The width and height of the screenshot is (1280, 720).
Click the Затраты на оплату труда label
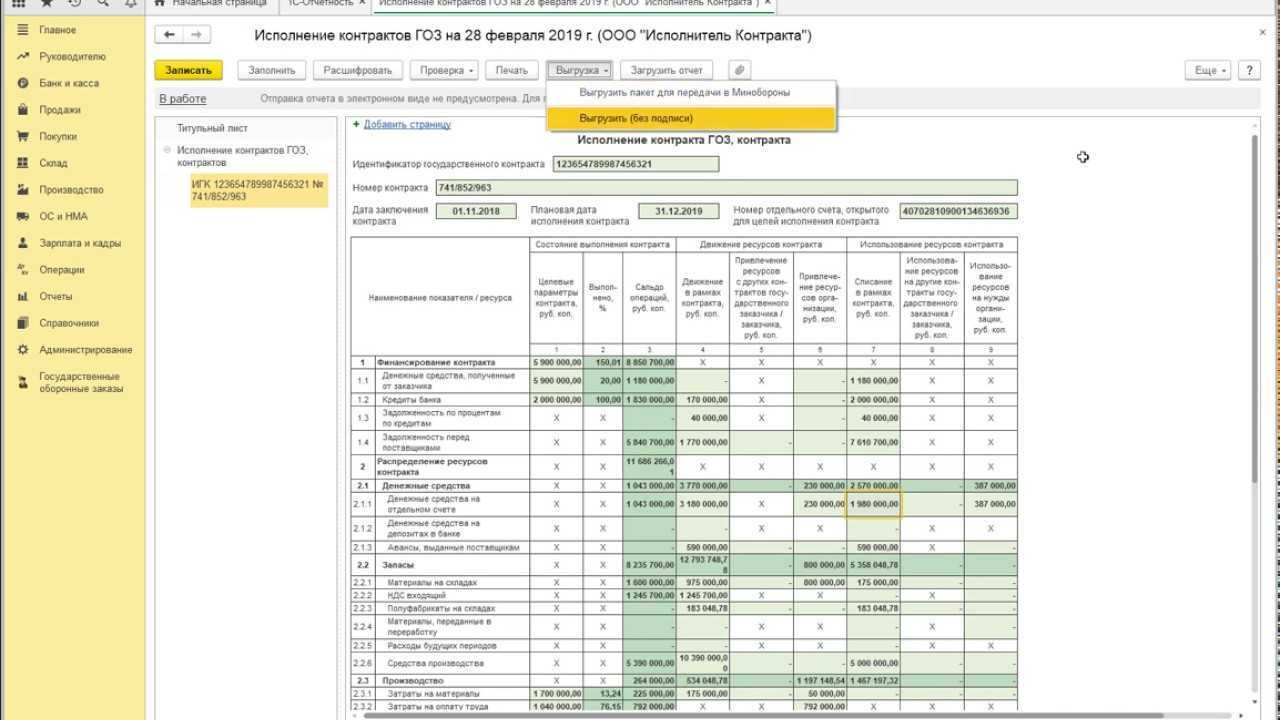click(x=438, y=707)
